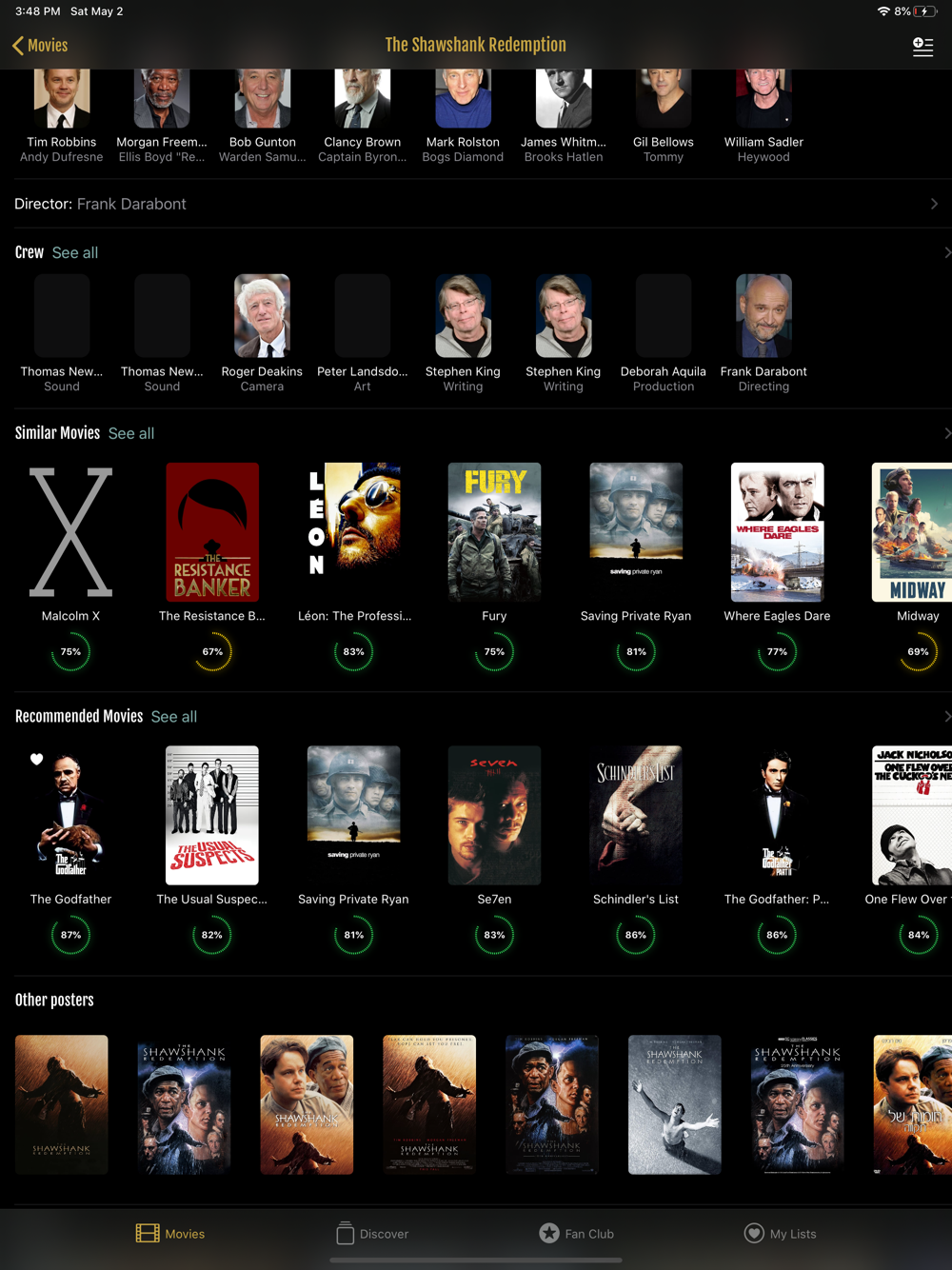View the Andy and Red close-up poster
The height and width of the screenshot is (1270, 952).
pyautogui.click(x=307, y=1104)
